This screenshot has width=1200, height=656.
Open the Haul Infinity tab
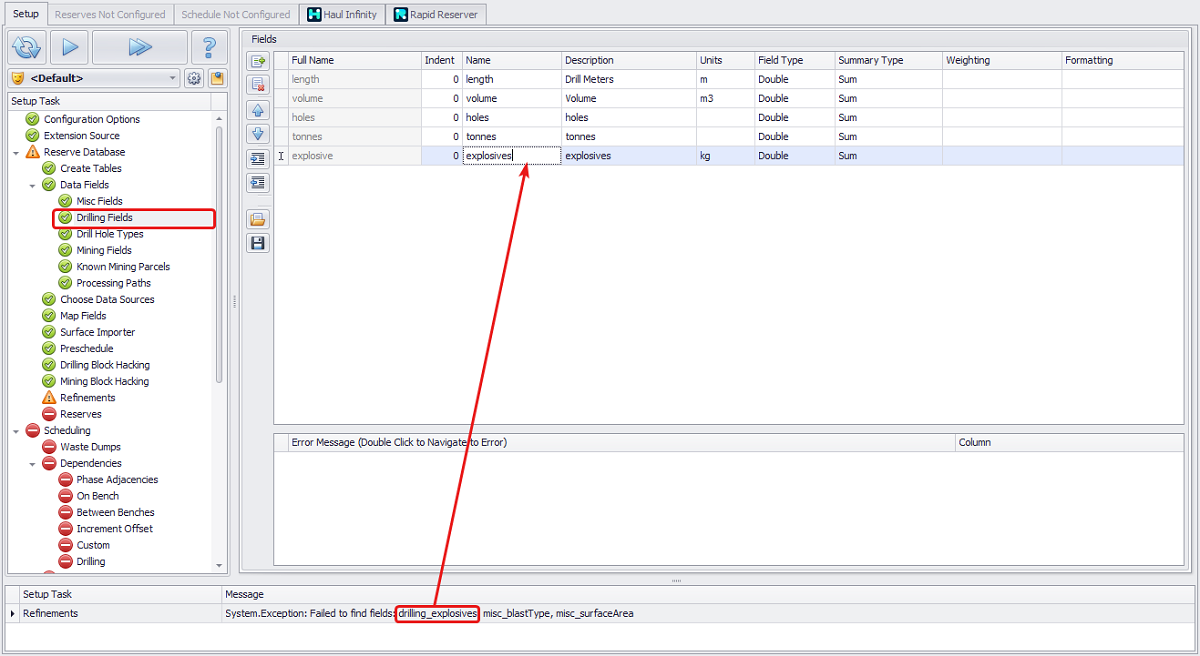342,15
